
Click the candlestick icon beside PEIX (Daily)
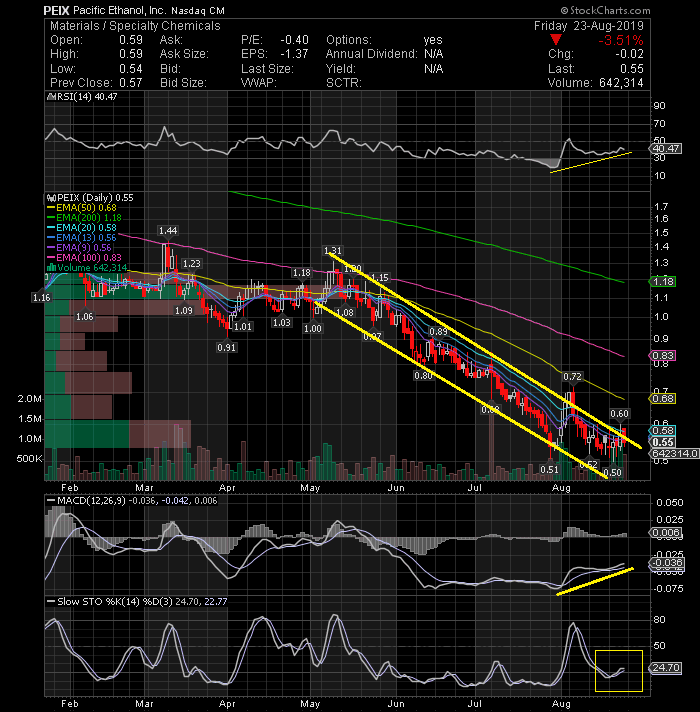point(51,198)
